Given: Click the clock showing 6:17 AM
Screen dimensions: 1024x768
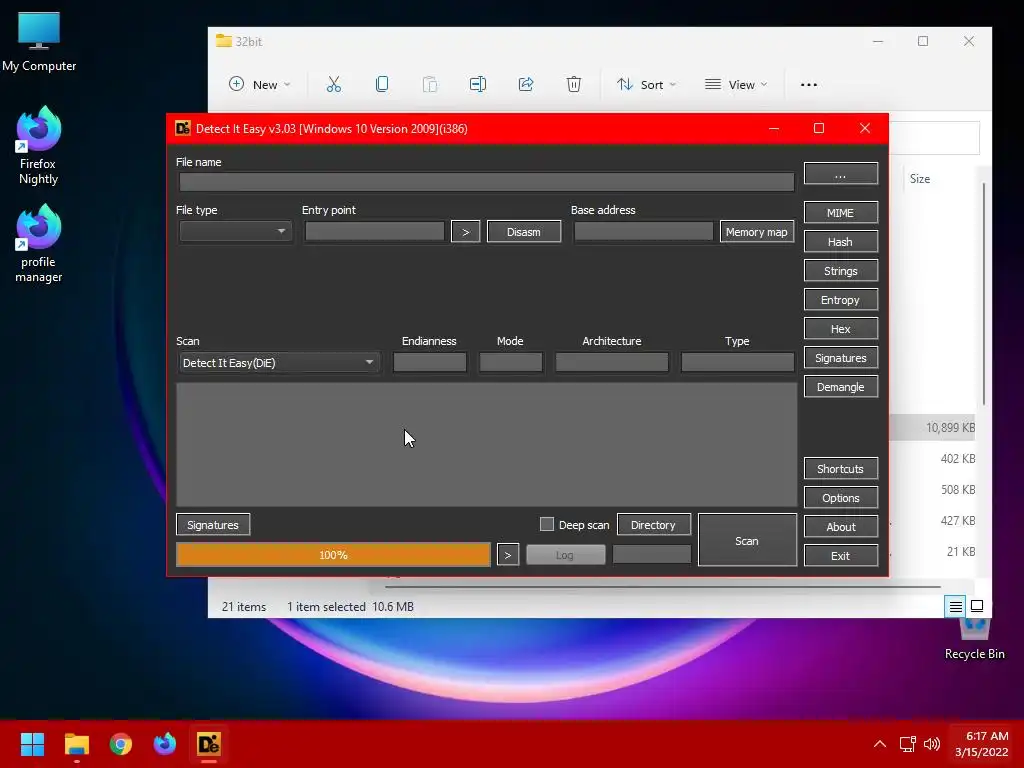Looking at the screenshot, I should pyautogui.click(x=987, y=736).
